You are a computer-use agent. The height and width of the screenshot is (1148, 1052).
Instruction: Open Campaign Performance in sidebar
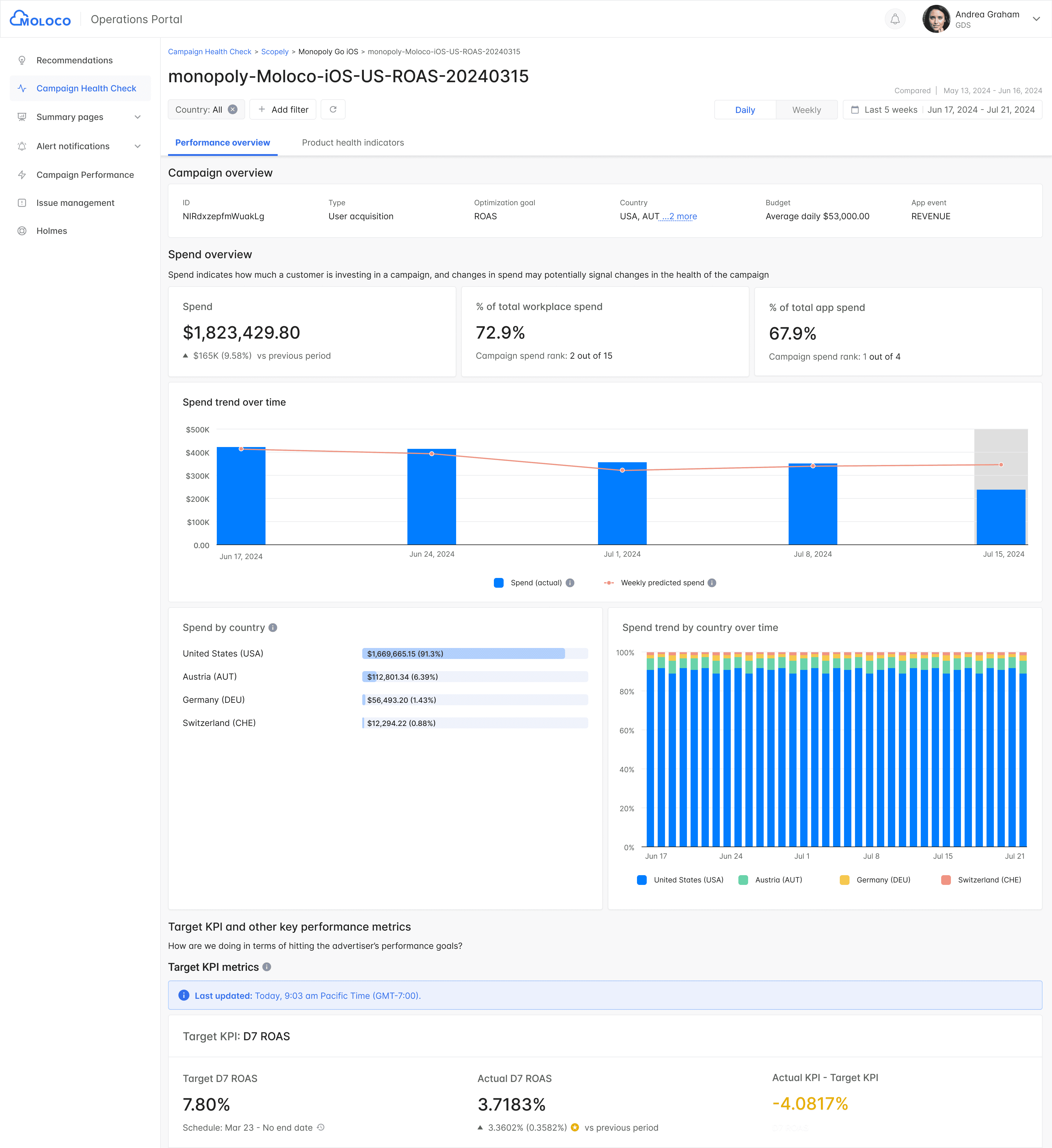[85, 175]
